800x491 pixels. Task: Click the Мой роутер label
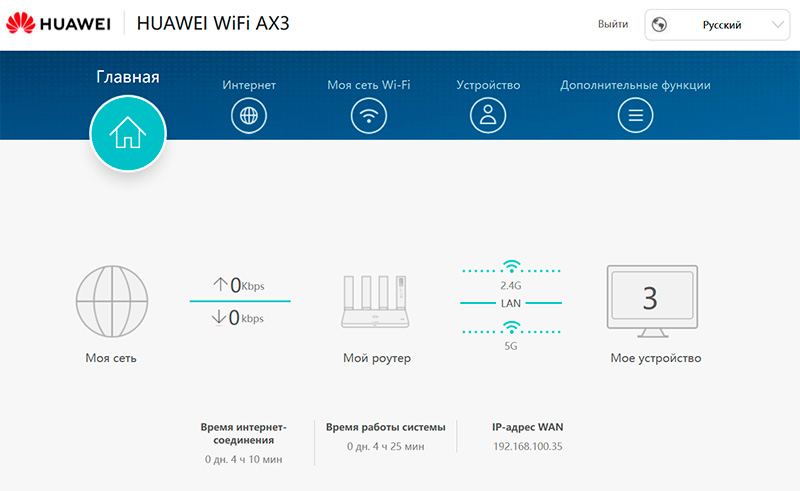376,358
